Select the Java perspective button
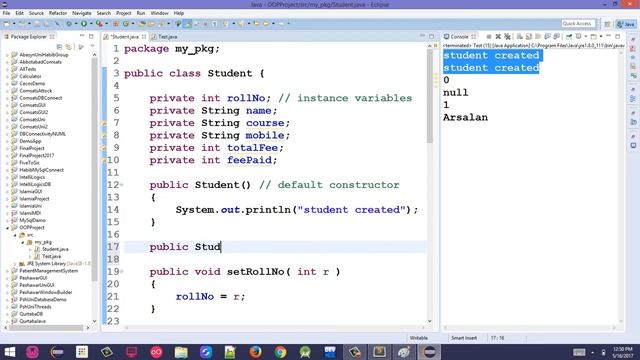The height and width of the screenshot is (360, 640). pyautogui.click(x=626, y=24)
